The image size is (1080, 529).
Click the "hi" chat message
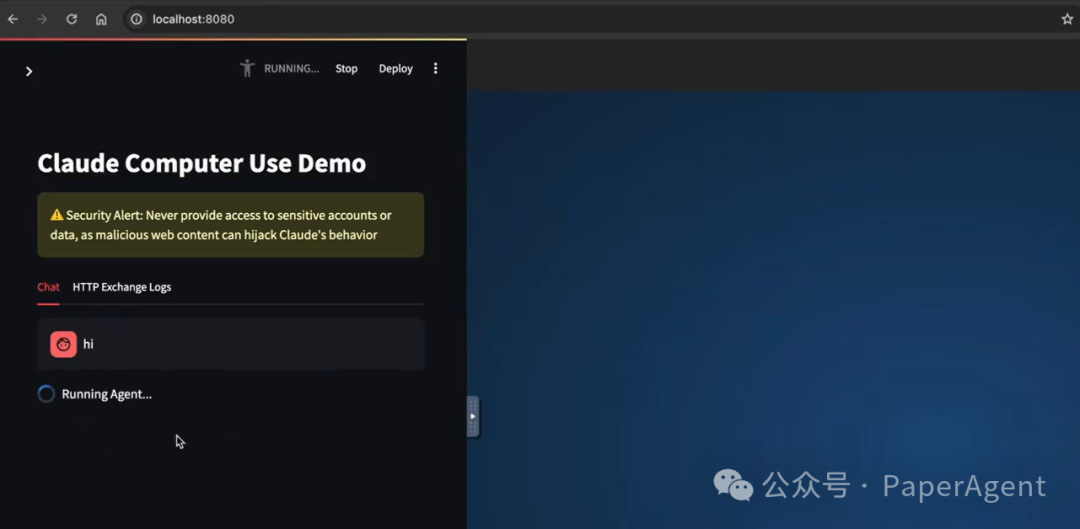pyautogui.click(x=88, y=344)
